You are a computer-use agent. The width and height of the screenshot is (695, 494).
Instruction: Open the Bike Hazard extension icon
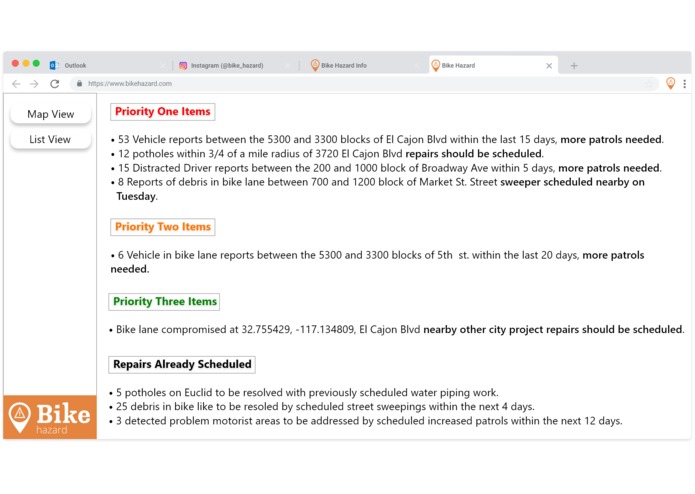671,83
